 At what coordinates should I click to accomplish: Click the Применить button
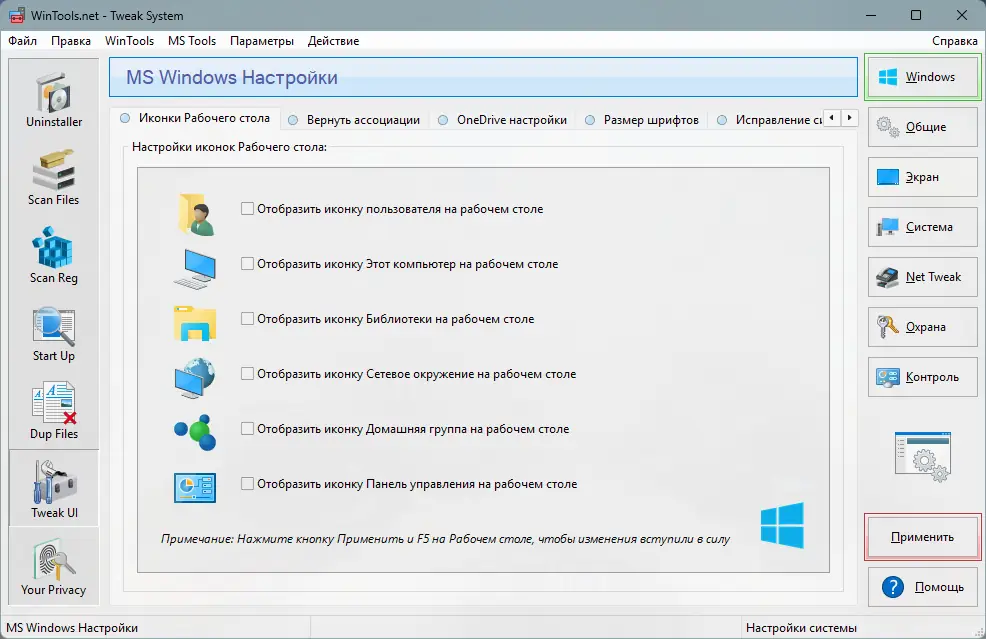point(922,537)
